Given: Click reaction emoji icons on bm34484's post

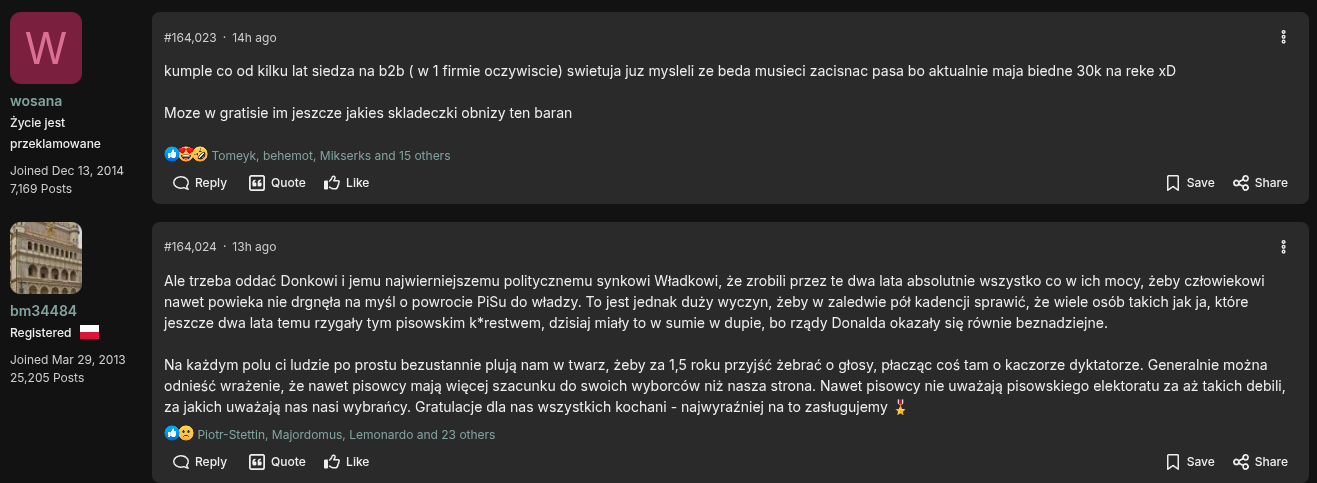Looking at the screenshot, I should pos(179,434).
